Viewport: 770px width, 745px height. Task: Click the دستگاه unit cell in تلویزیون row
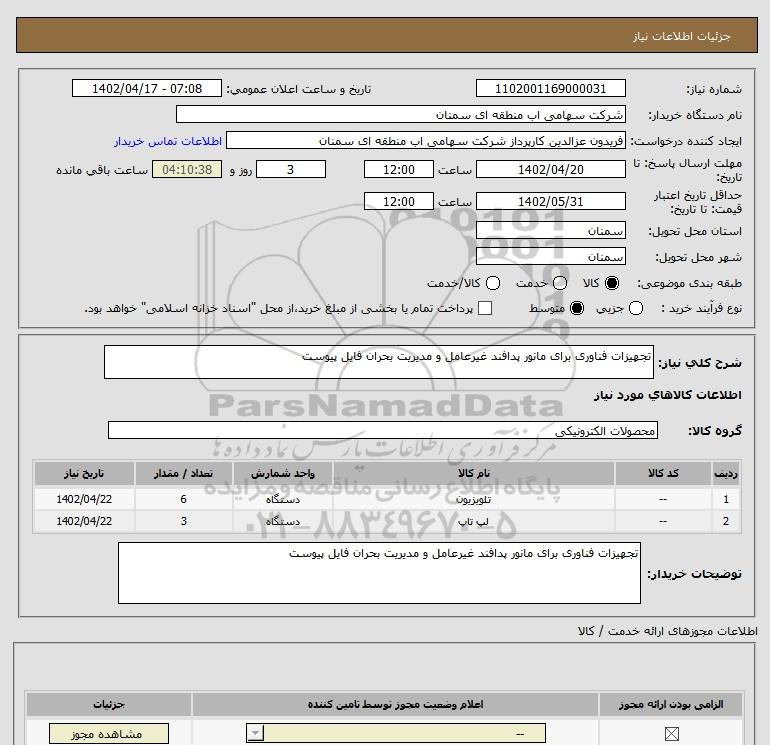click(x=283, y=499)
